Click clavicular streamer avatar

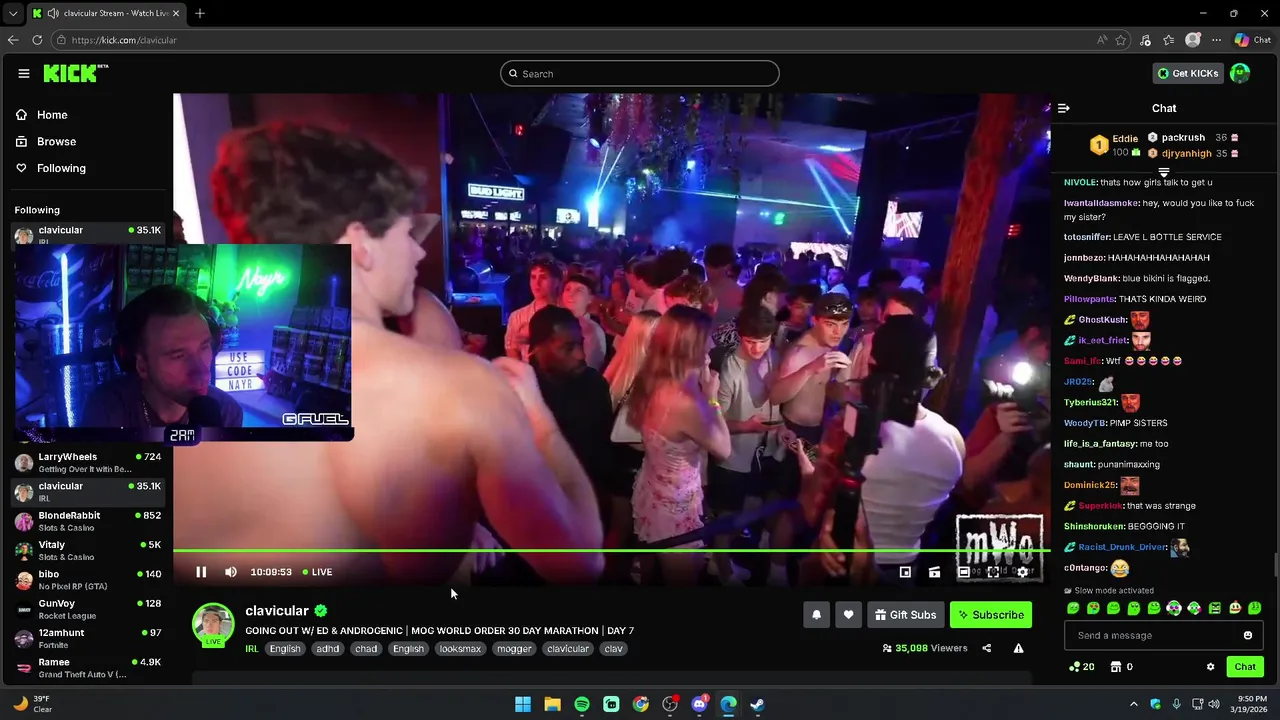click(213, 624)
